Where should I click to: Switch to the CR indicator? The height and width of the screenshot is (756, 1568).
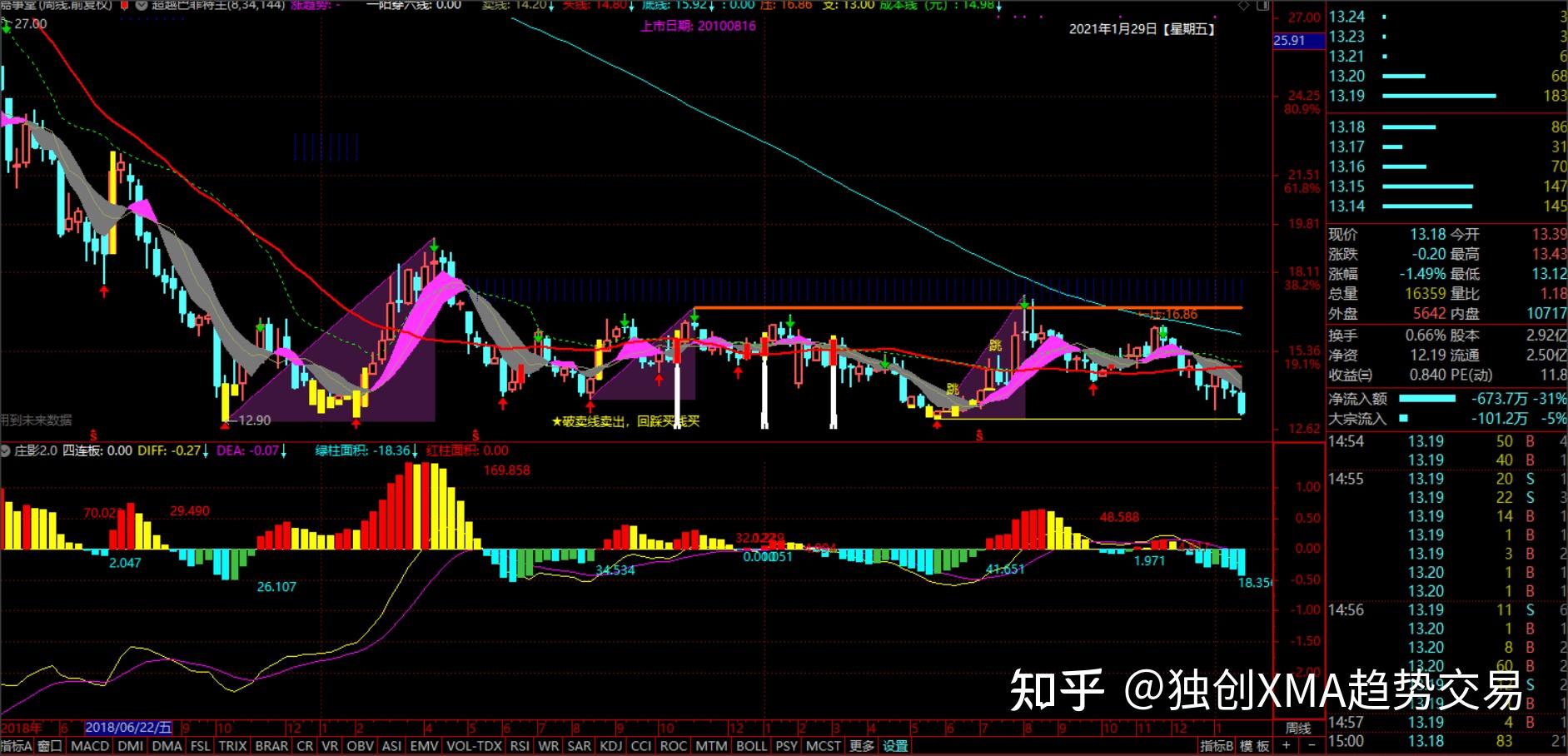305,746
